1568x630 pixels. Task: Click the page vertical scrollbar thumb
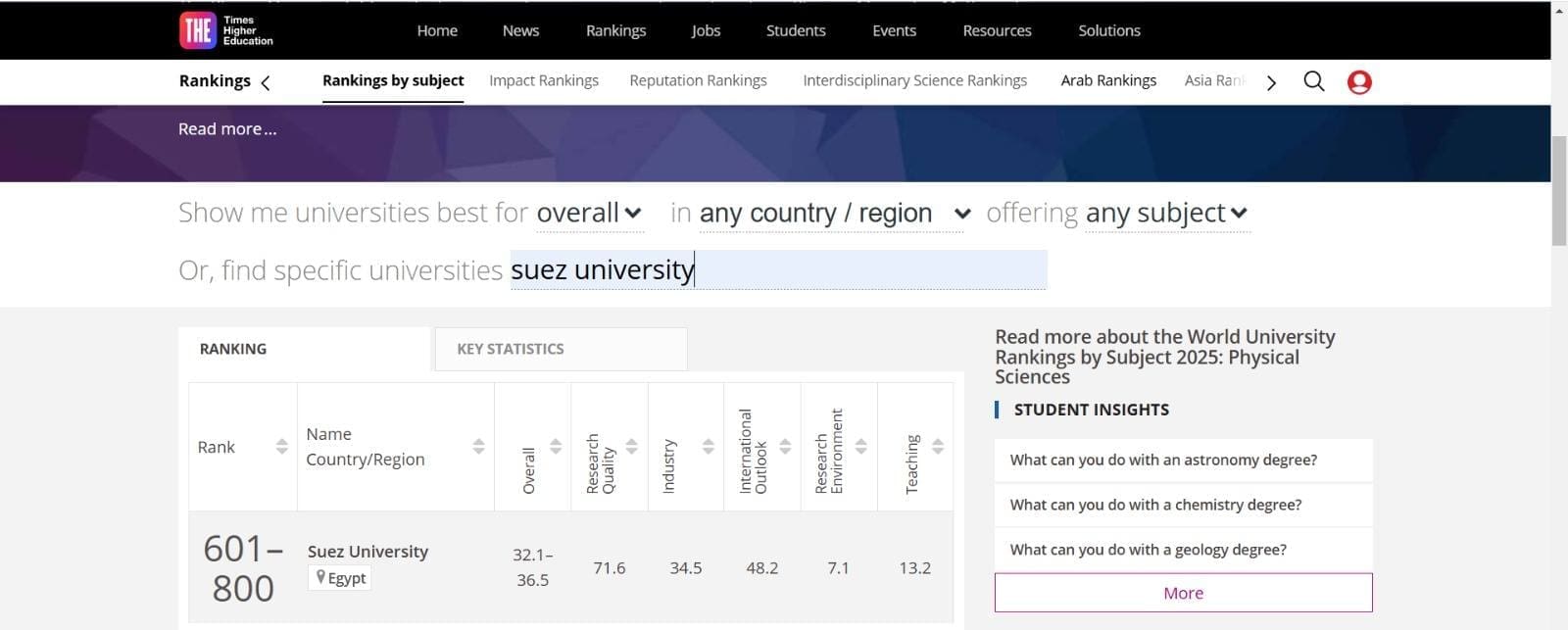(1559, 191)
